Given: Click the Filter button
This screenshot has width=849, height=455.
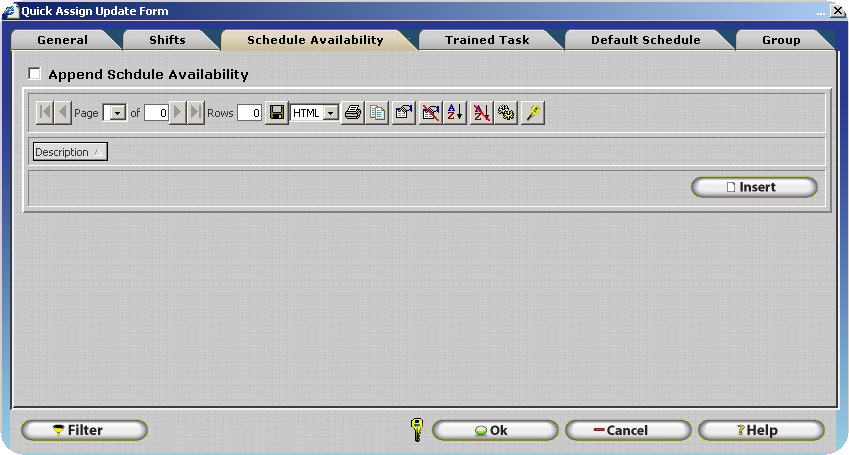Looking at the screenshot, I should pyautogui.click(x=84, y=430).
